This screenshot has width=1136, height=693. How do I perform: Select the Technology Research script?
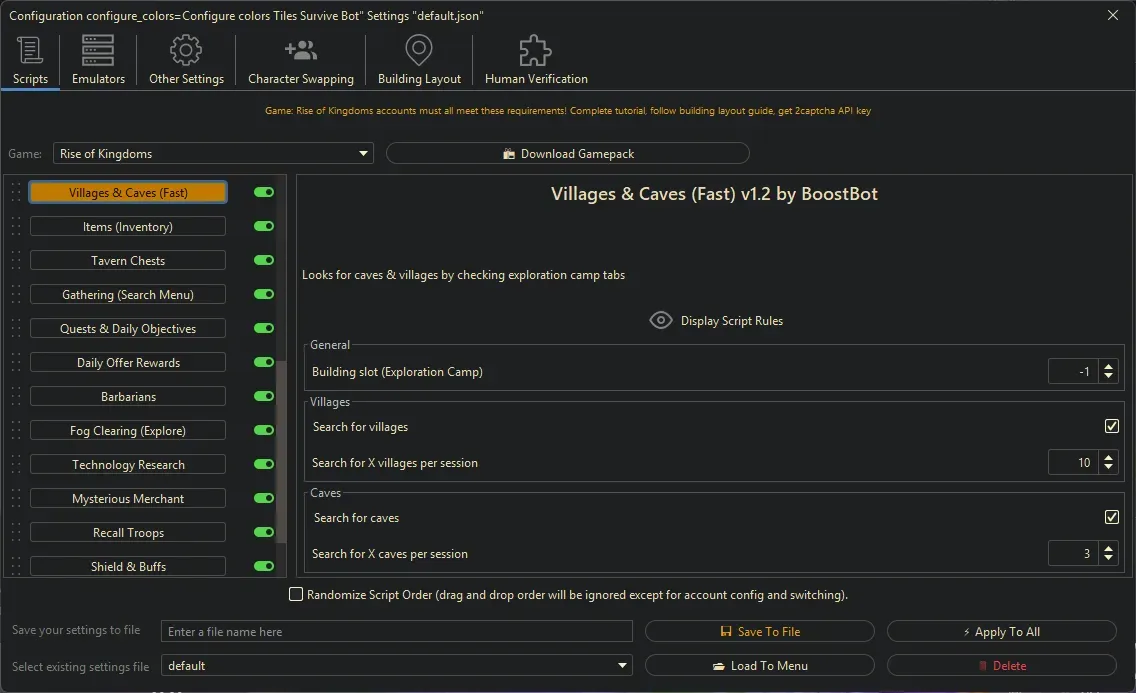pos(128,465)
